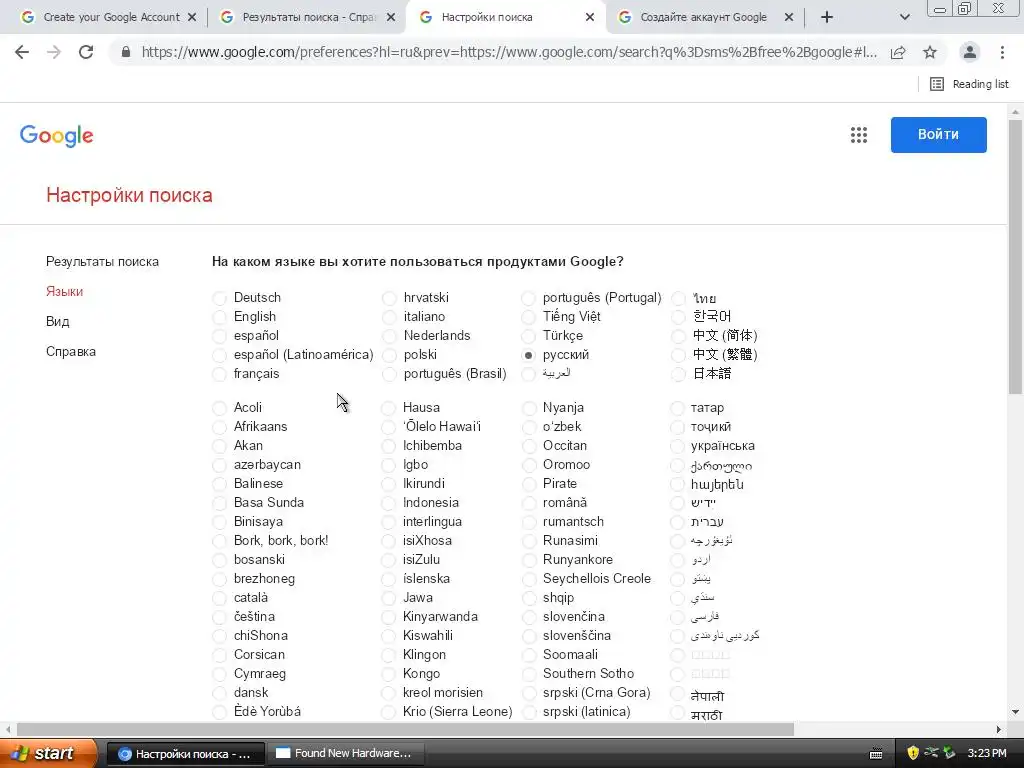Click the Google logo
The image size is (1024, 768).
pos(57,136)
